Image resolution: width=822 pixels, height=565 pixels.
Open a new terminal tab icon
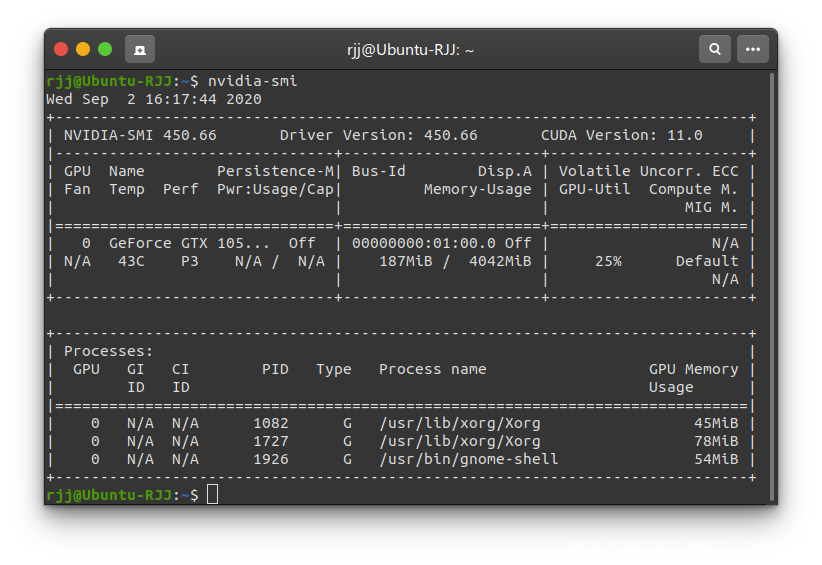coord(140,50)
